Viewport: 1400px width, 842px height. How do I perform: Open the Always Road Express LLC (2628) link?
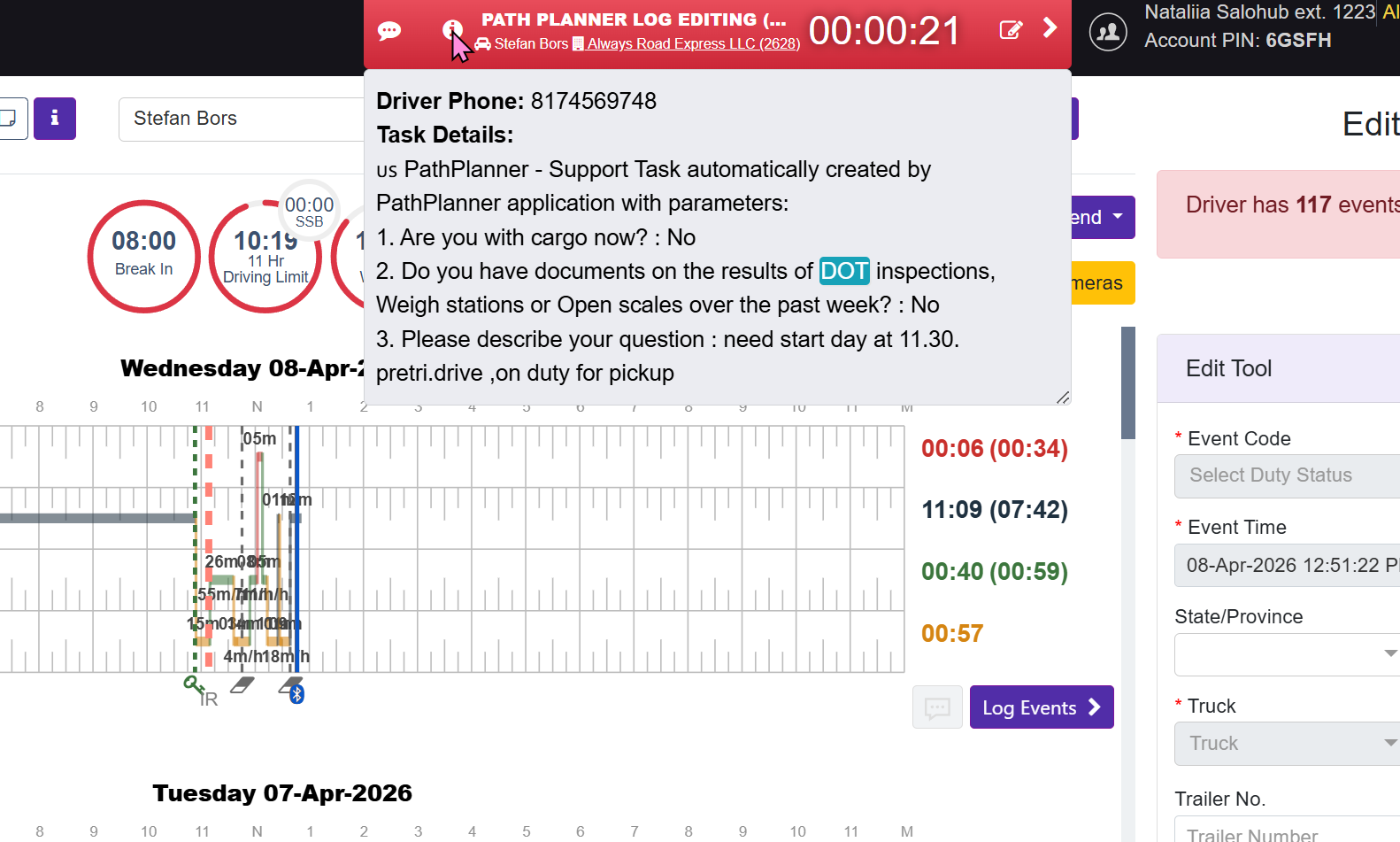pyautogui.click(x=694, y=44)
